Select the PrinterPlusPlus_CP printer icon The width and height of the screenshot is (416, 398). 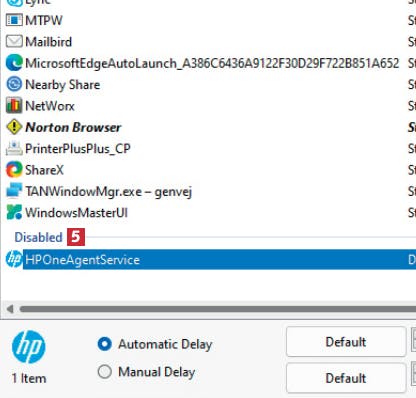(14, 148)
